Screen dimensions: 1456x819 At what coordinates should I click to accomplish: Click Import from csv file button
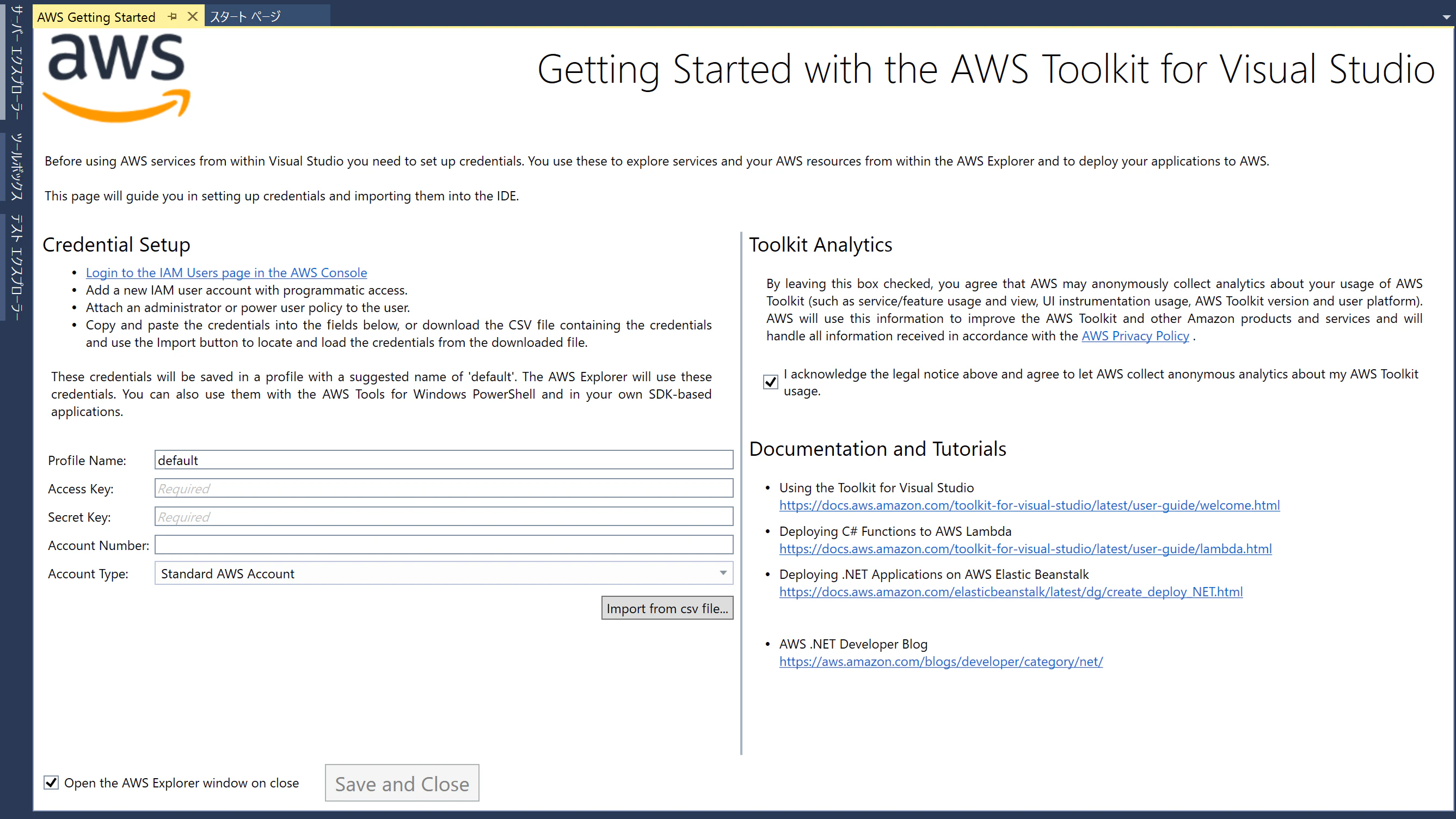click(x=667, y=608)
